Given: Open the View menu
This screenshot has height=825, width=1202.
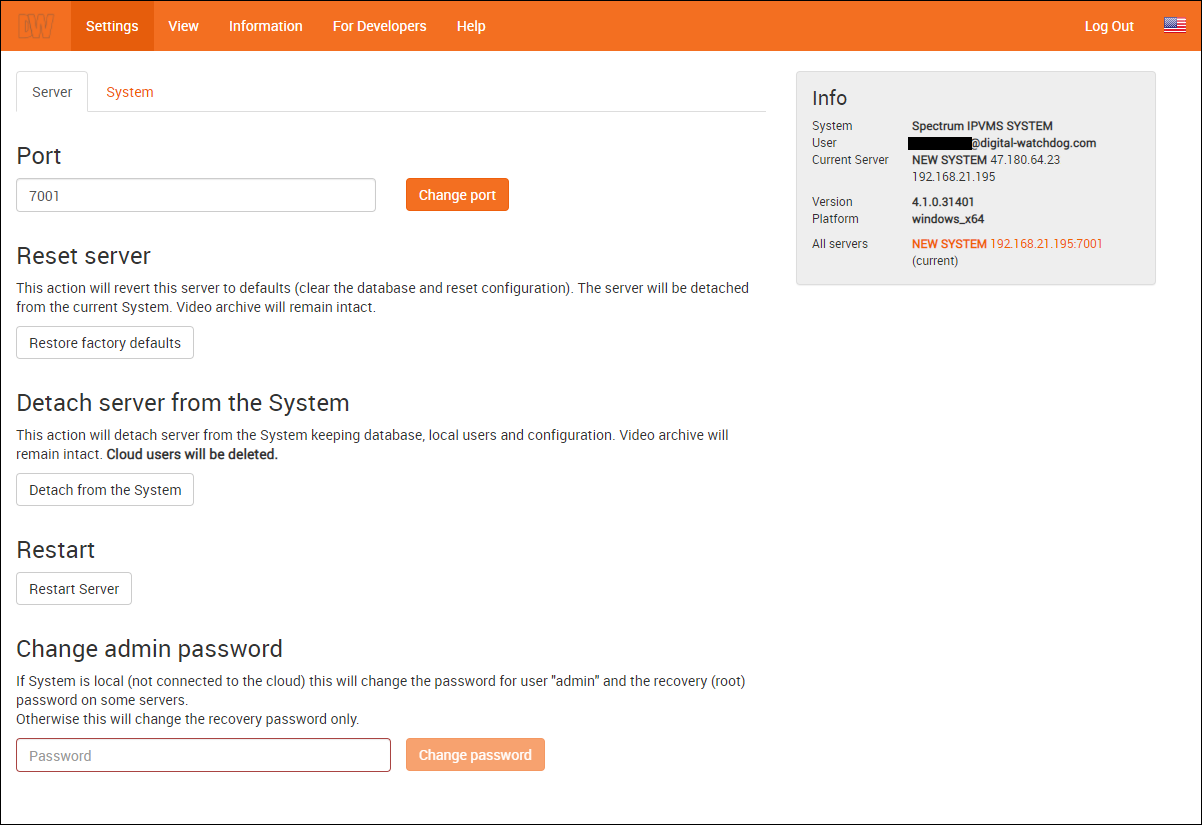Looking at the screenshot, I should point(183,26).
